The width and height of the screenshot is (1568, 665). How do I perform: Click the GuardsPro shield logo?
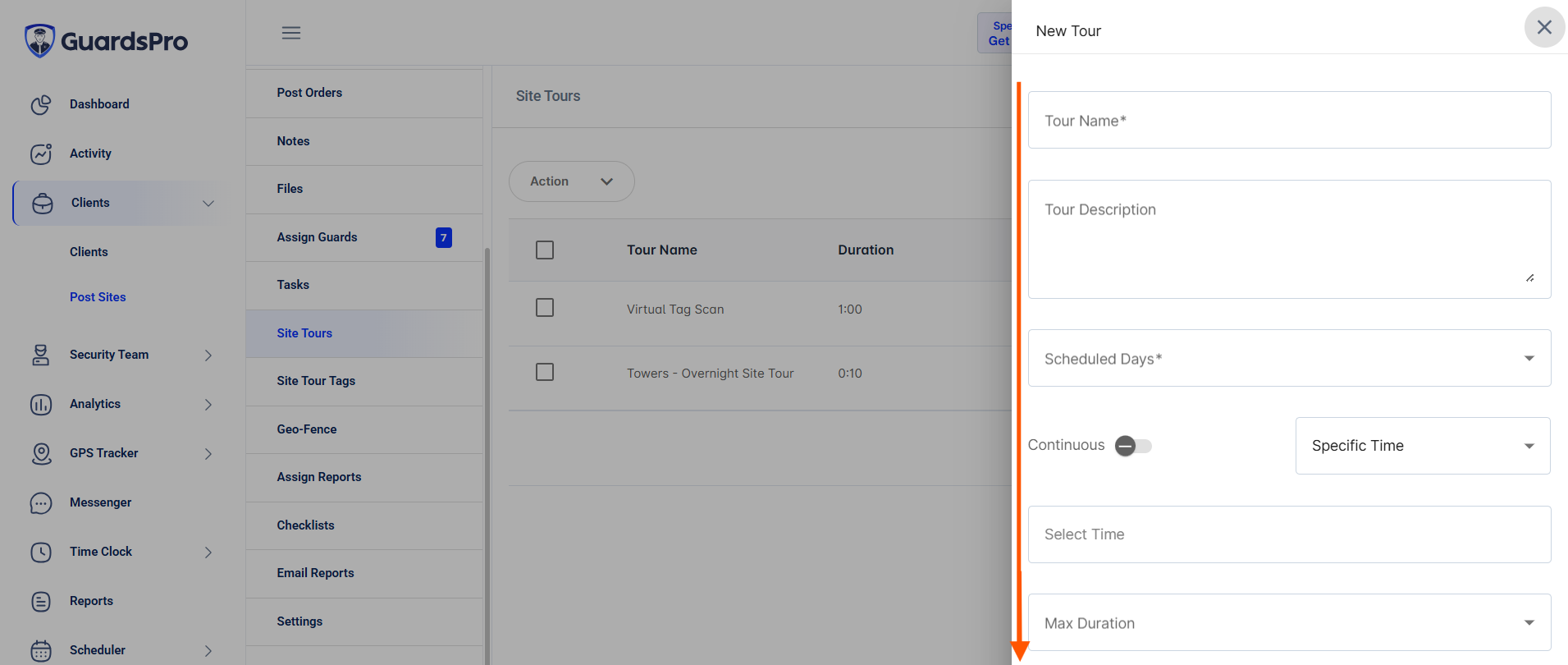click(x=39, y=40)
